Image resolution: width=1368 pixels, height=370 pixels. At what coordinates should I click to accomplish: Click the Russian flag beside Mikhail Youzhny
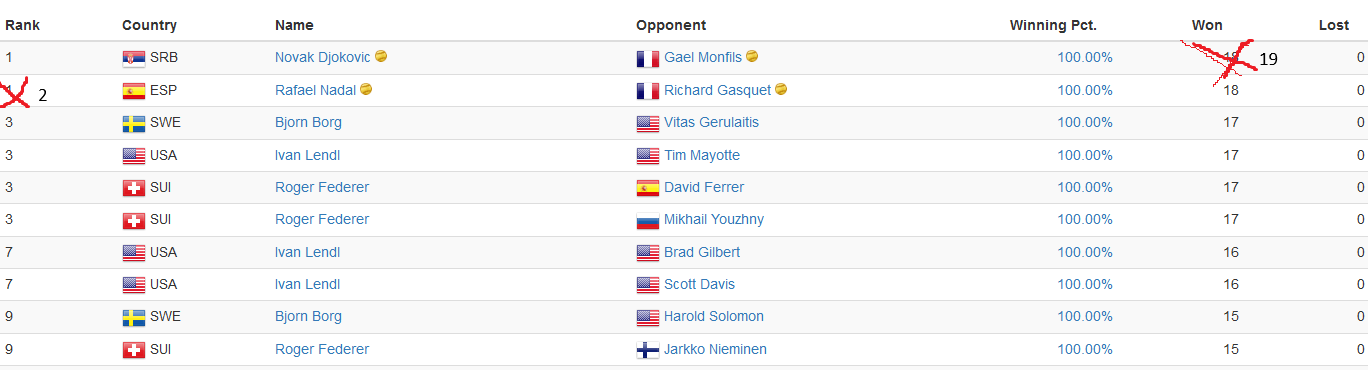(x=648, y=220)
